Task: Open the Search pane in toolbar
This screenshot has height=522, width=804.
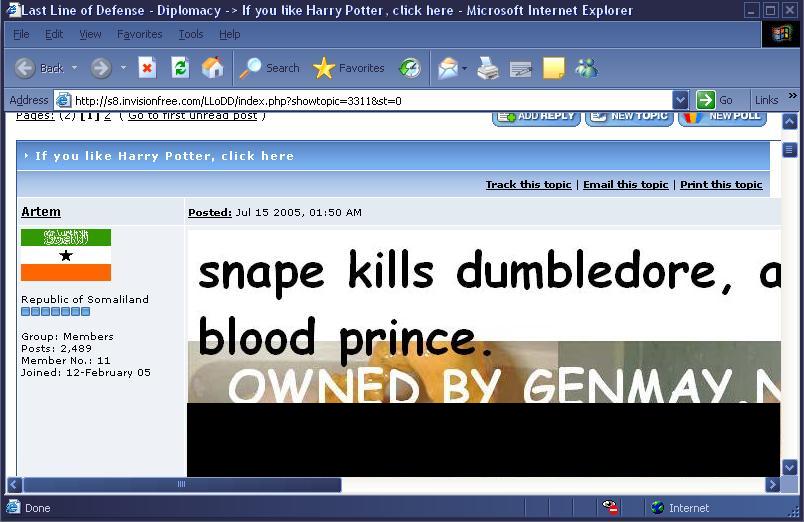Action: pos(270,68)
